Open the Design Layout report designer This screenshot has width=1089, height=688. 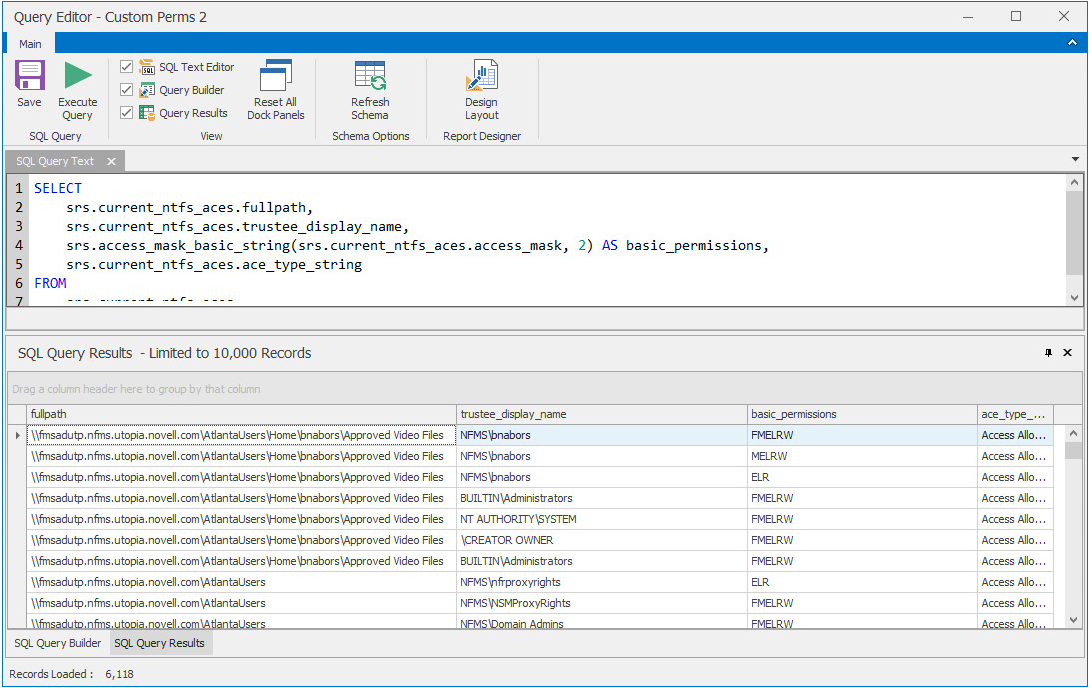[481, 78]
